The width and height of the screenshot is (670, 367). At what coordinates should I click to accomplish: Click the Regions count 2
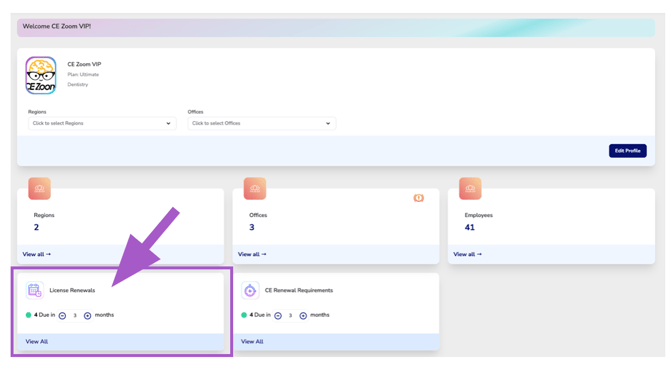[36, 227]
